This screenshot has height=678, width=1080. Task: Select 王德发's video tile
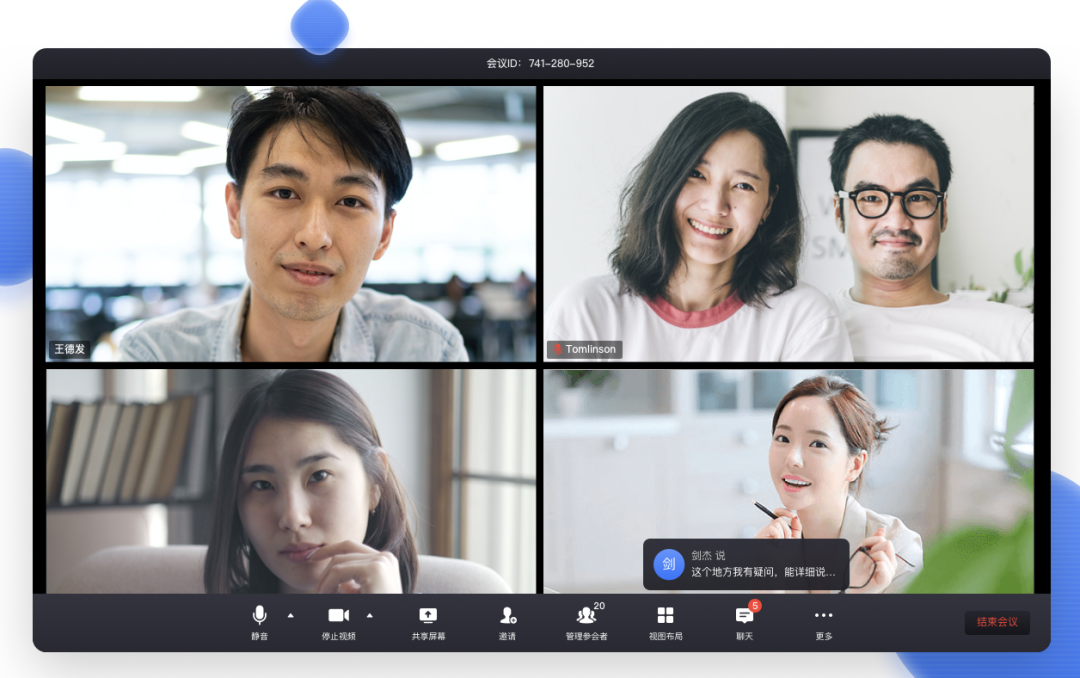click(291, 223)
